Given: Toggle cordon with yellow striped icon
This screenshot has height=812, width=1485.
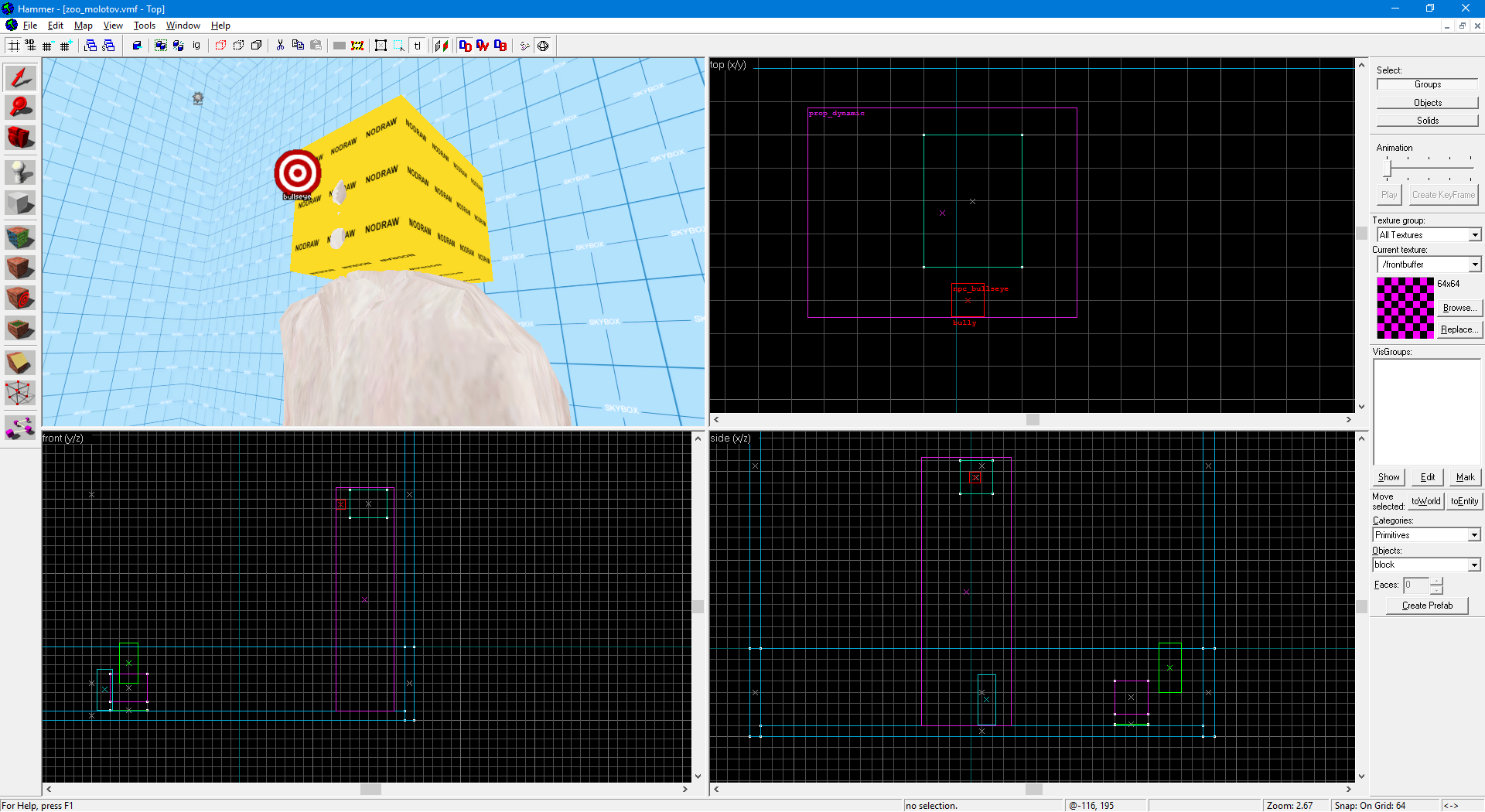Looking at the screenshot, I should 357,46.
